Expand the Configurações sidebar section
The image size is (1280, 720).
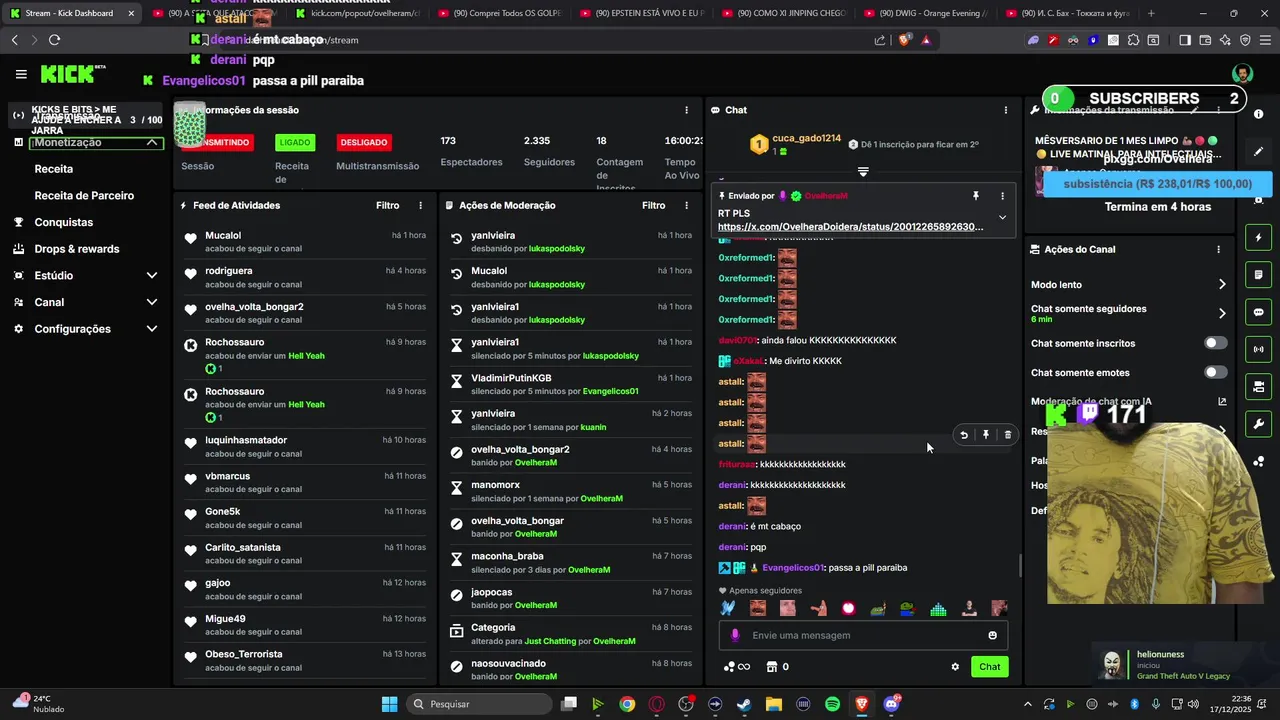152,329
